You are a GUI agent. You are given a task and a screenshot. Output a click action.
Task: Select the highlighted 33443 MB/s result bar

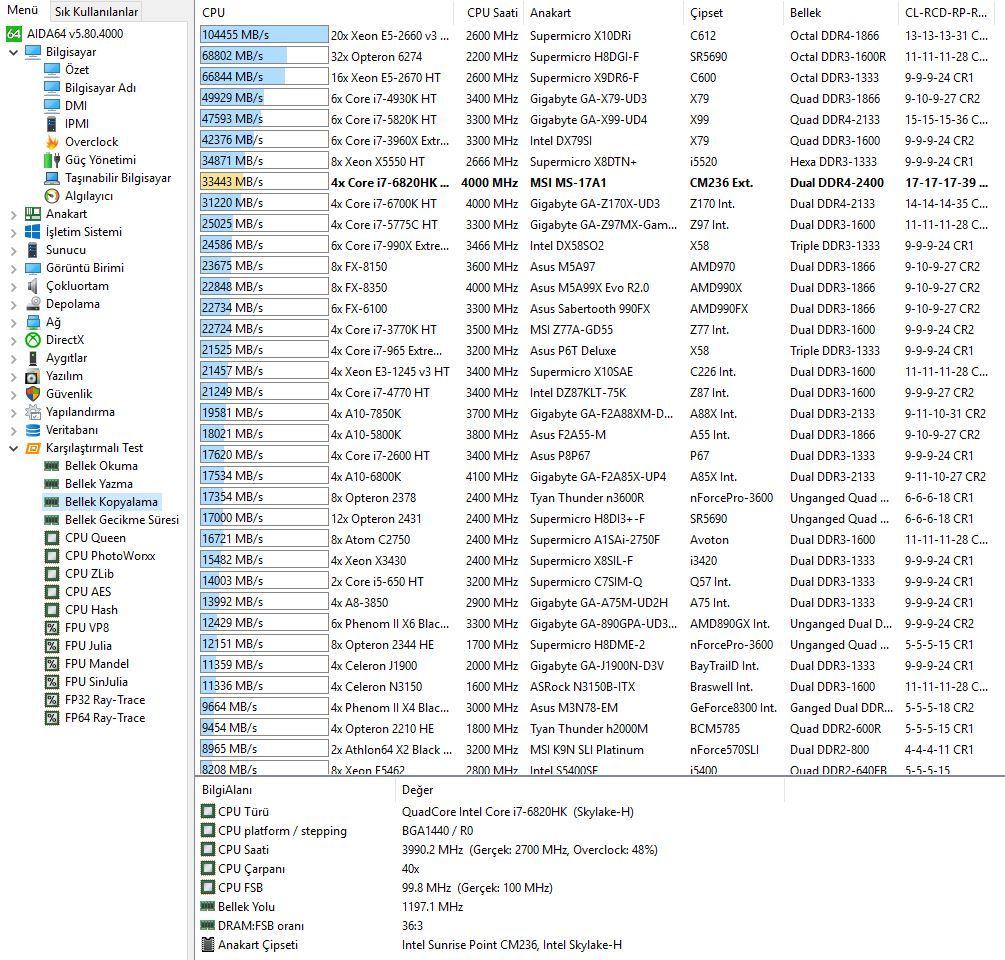pyautogui.click(x=264, y=181)
